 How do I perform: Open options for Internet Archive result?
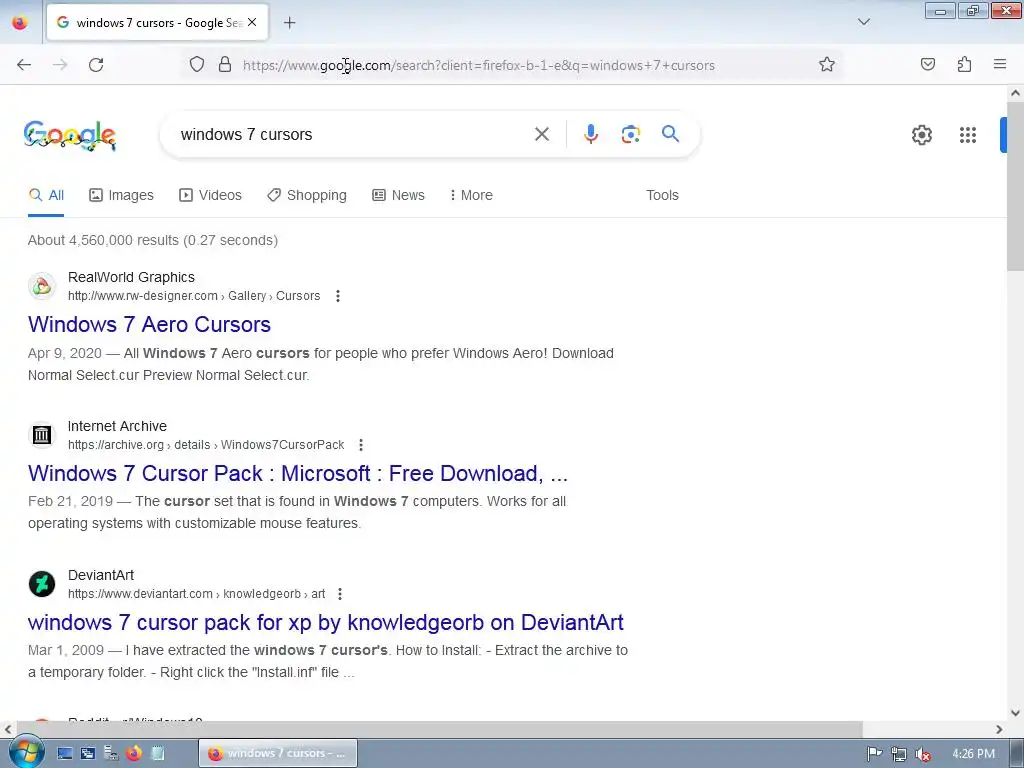pyautogui.click(x=360, y=445)
